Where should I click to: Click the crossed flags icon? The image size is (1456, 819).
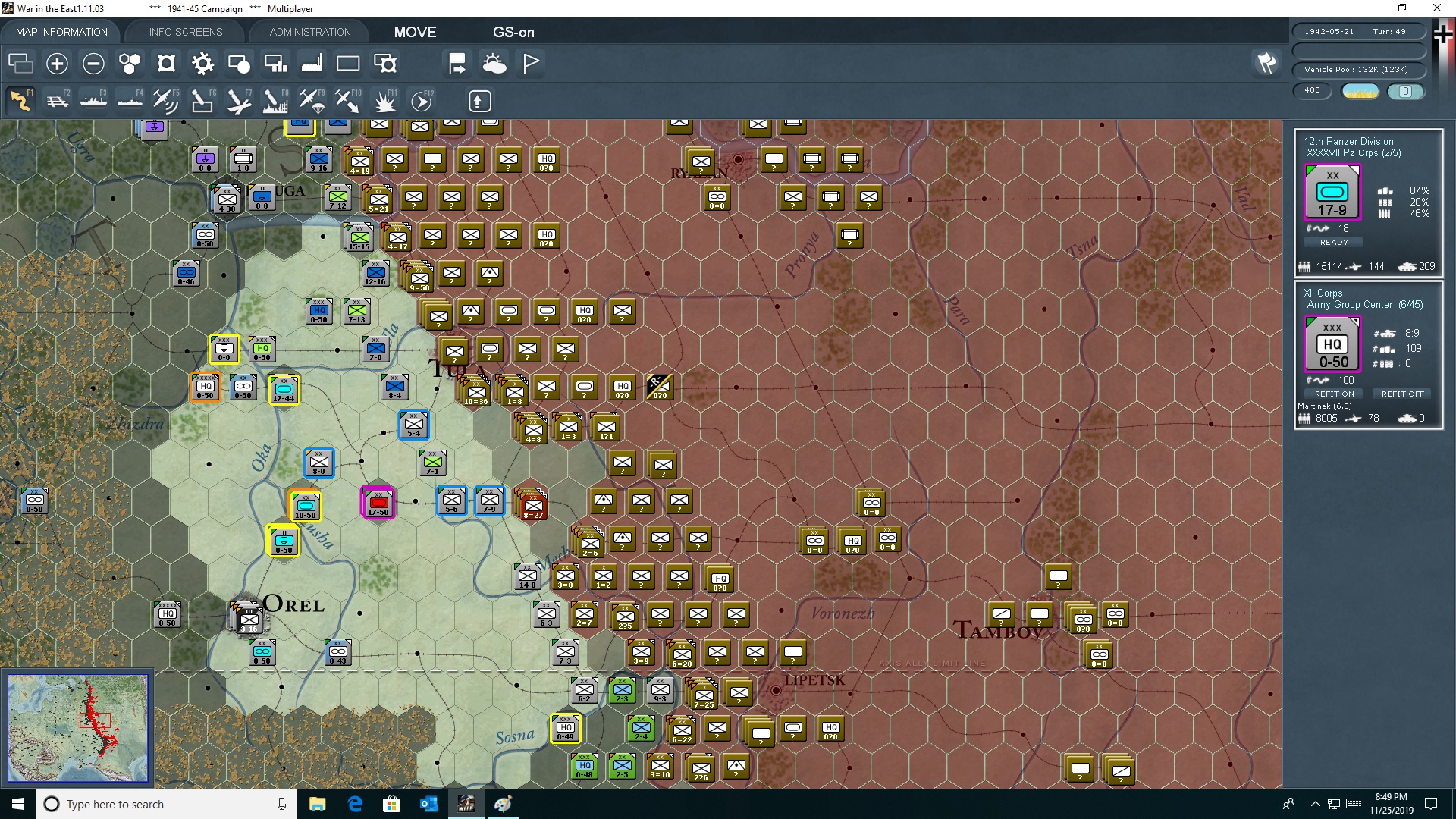1266,64
